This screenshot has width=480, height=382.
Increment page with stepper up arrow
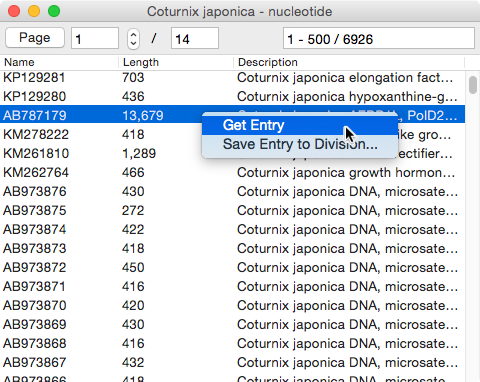133,34
